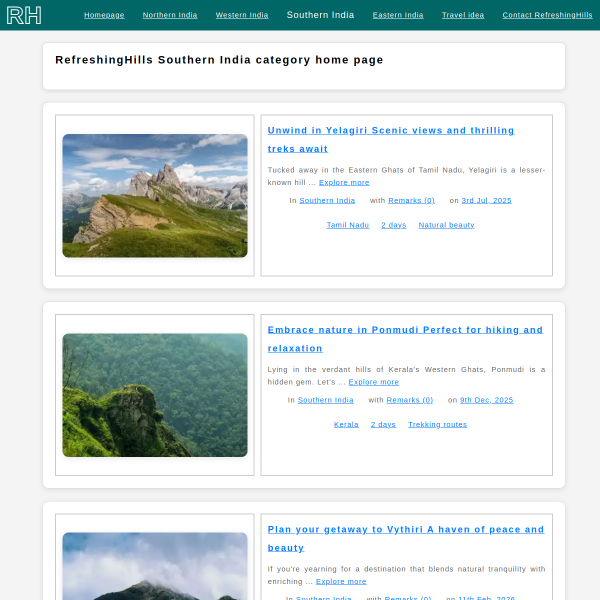
Task: Open the Yelagiri scenic views article title
Action: (x=391, y=140)
